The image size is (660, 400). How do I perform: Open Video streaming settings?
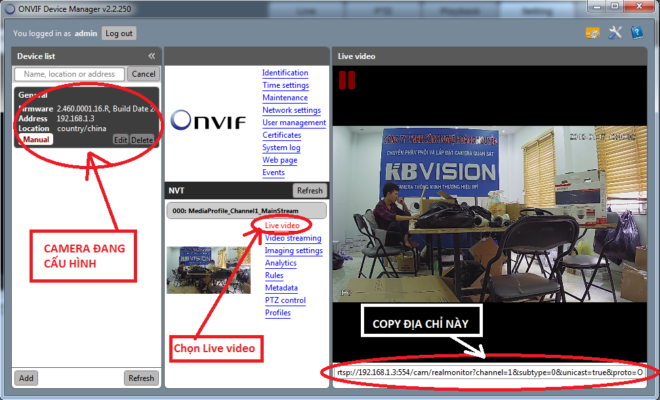click(x=293, y=238)
